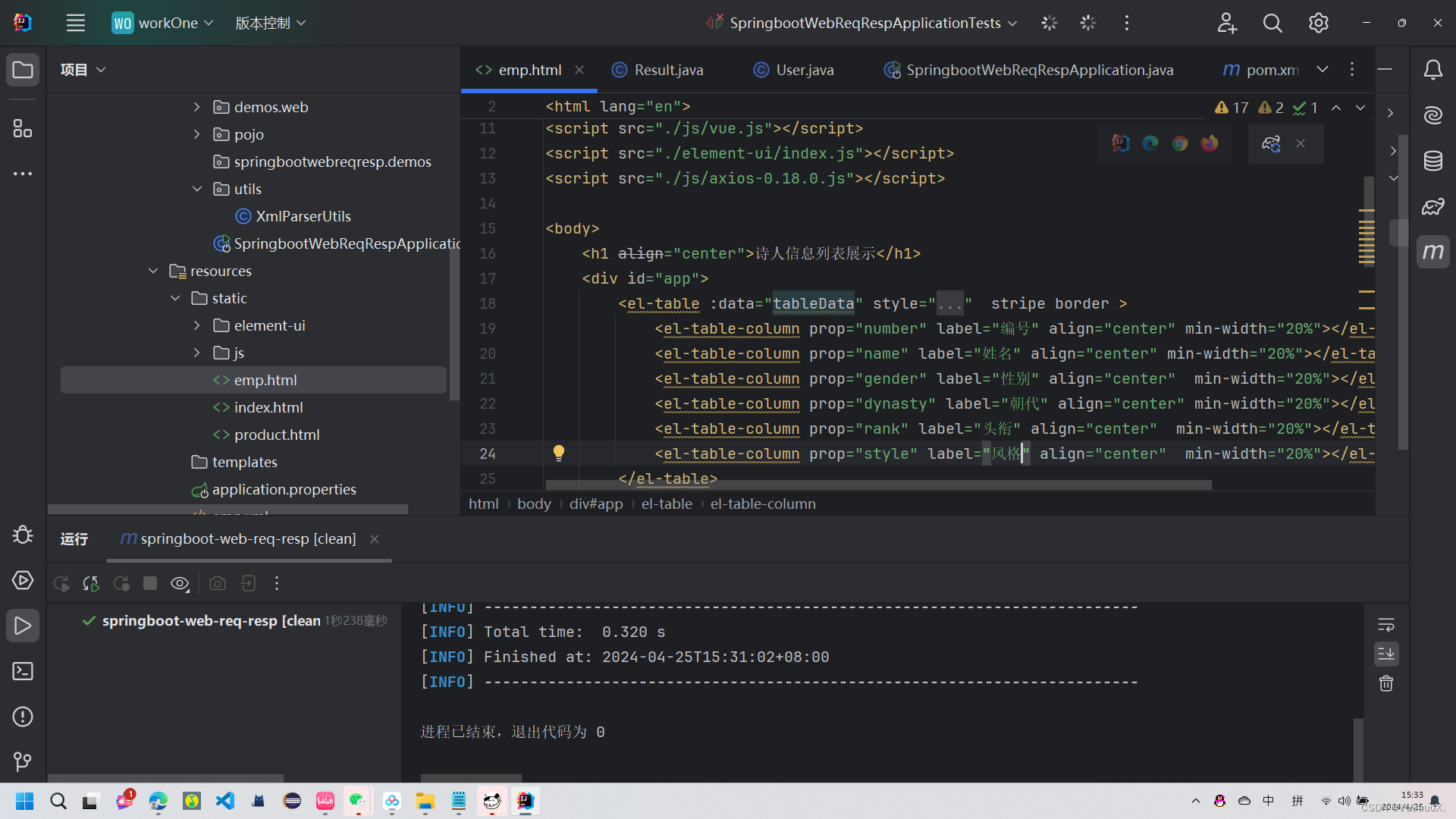Collapse the resources folder

153,271
